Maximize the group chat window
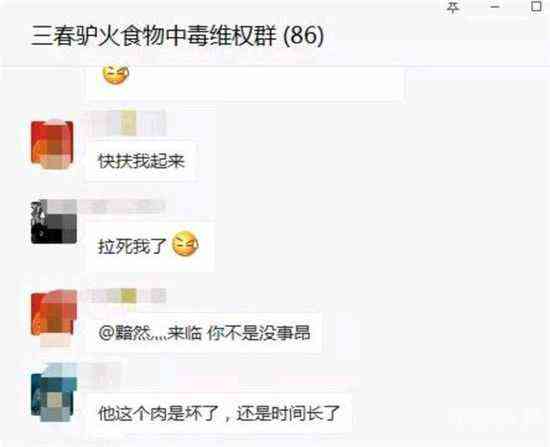Viewport: 550px width, 447px height. (537, 6)
